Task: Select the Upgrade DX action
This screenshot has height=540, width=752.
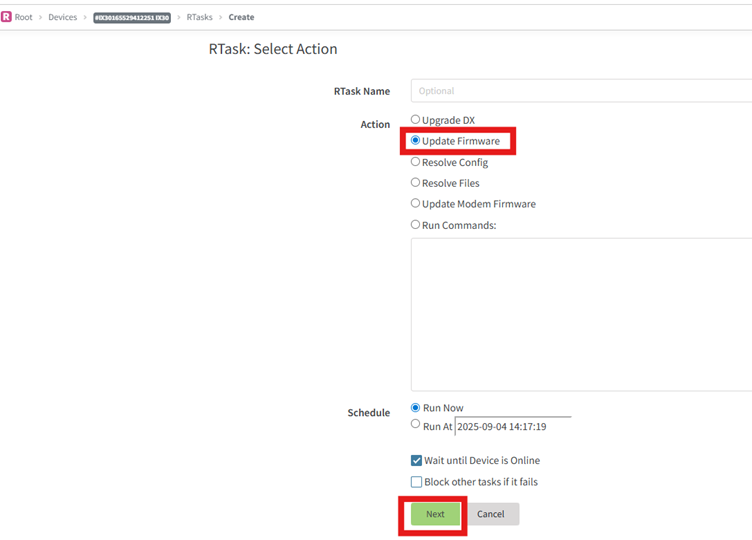Action: 416,120
